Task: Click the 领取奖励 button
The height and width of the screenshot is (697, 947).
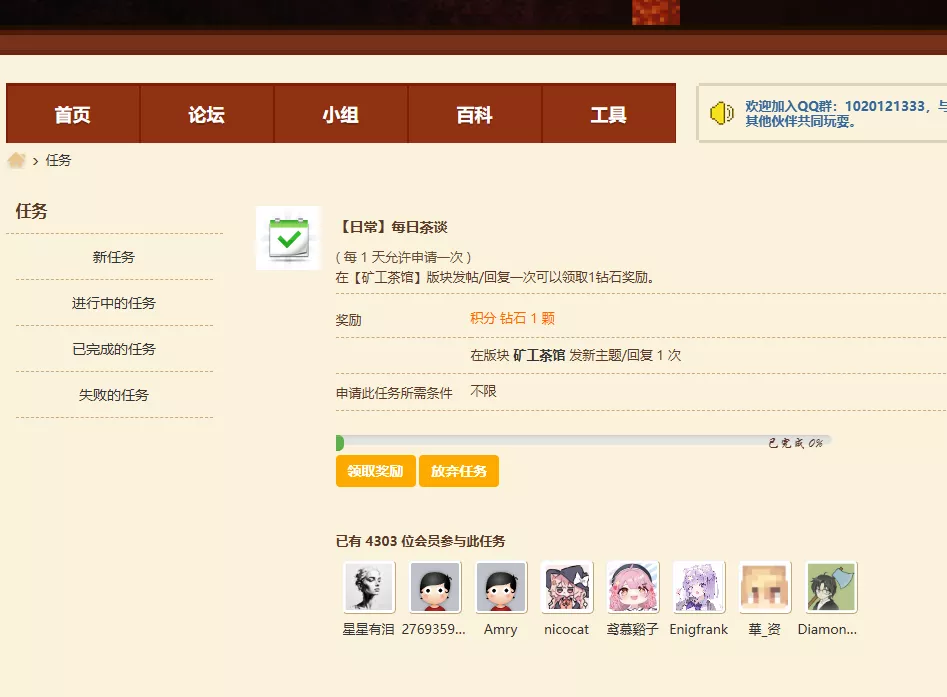Action: (x=376, y=471)
